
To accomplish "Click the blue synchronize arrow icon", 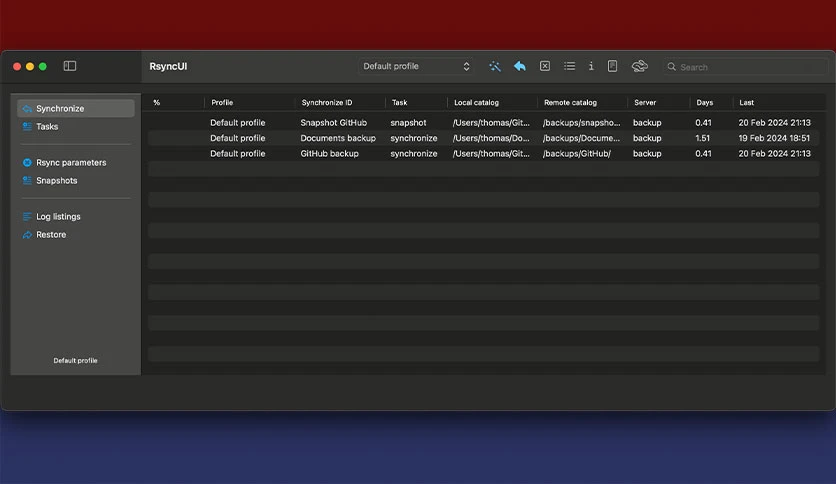I will 519,66.
